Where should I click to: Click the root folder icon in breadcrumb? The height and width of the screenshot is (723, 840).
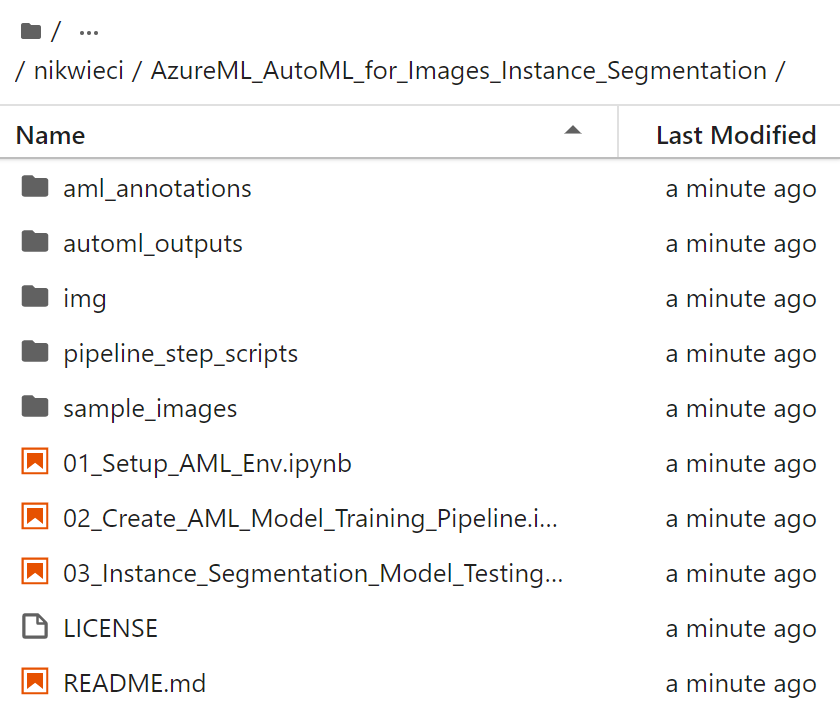[31, 32]
